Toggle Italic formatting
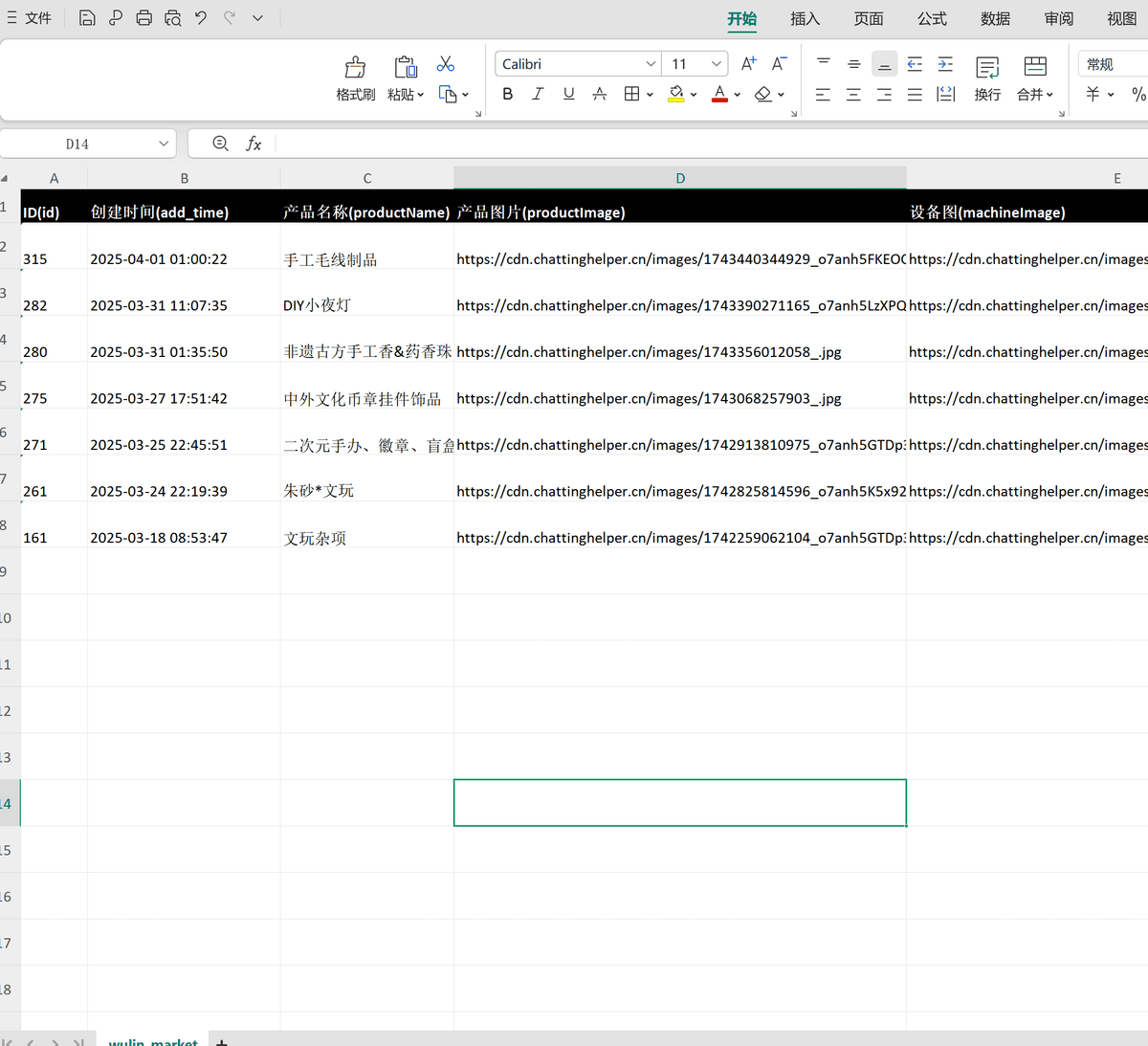 point(538,94)
